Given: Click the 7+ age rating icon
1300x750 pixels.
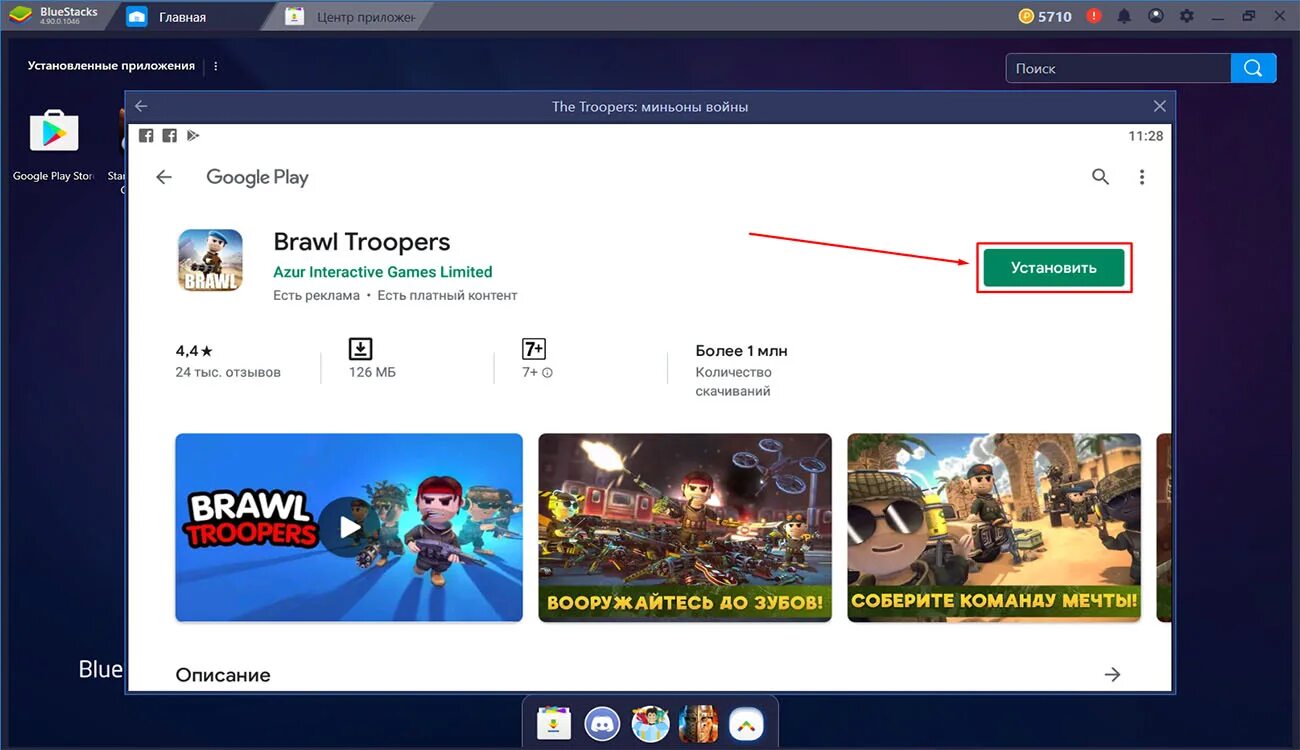Looking at the screenshot, I should (x=534, y=349).
